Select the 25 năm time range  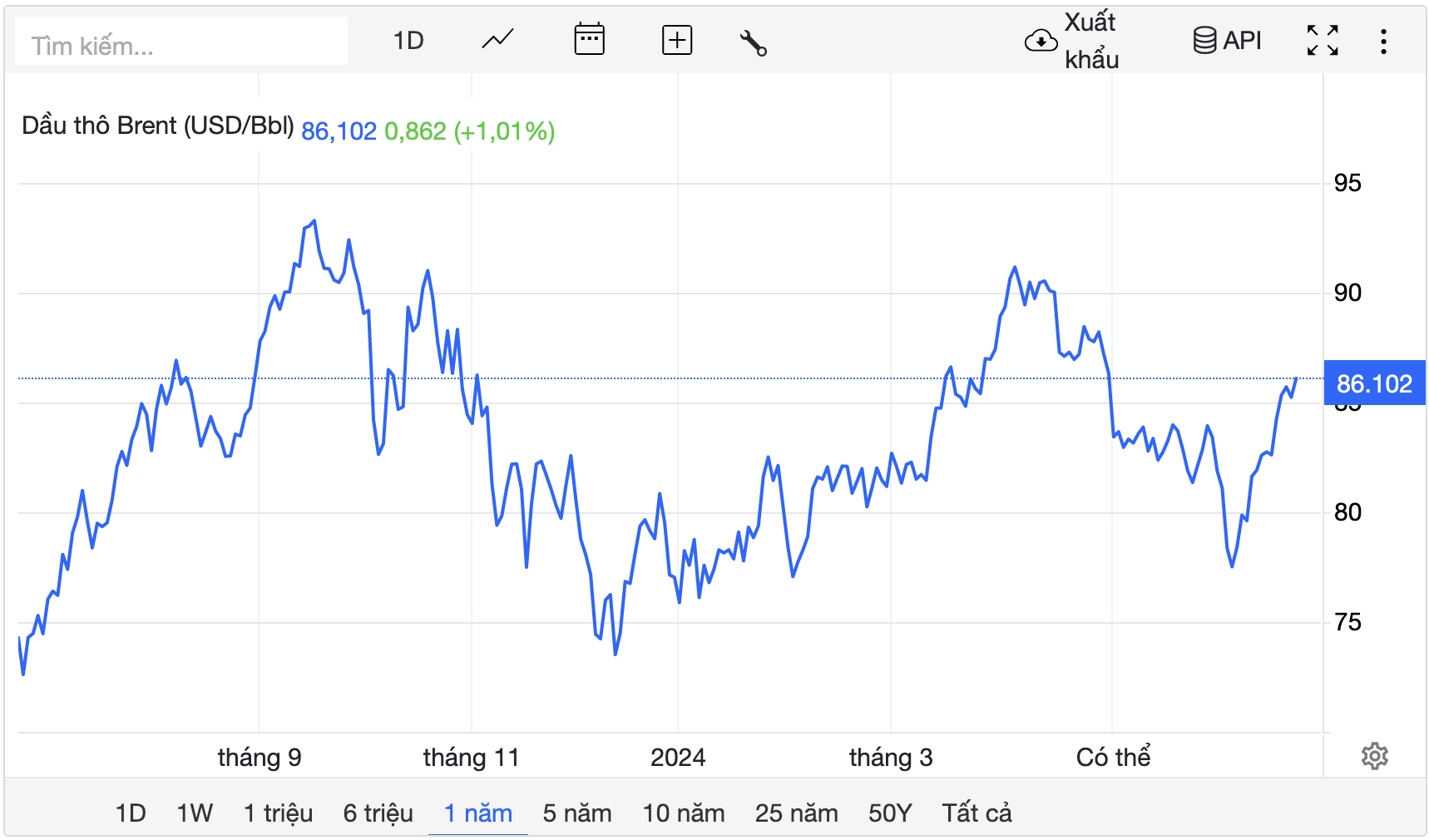[797, 813]
